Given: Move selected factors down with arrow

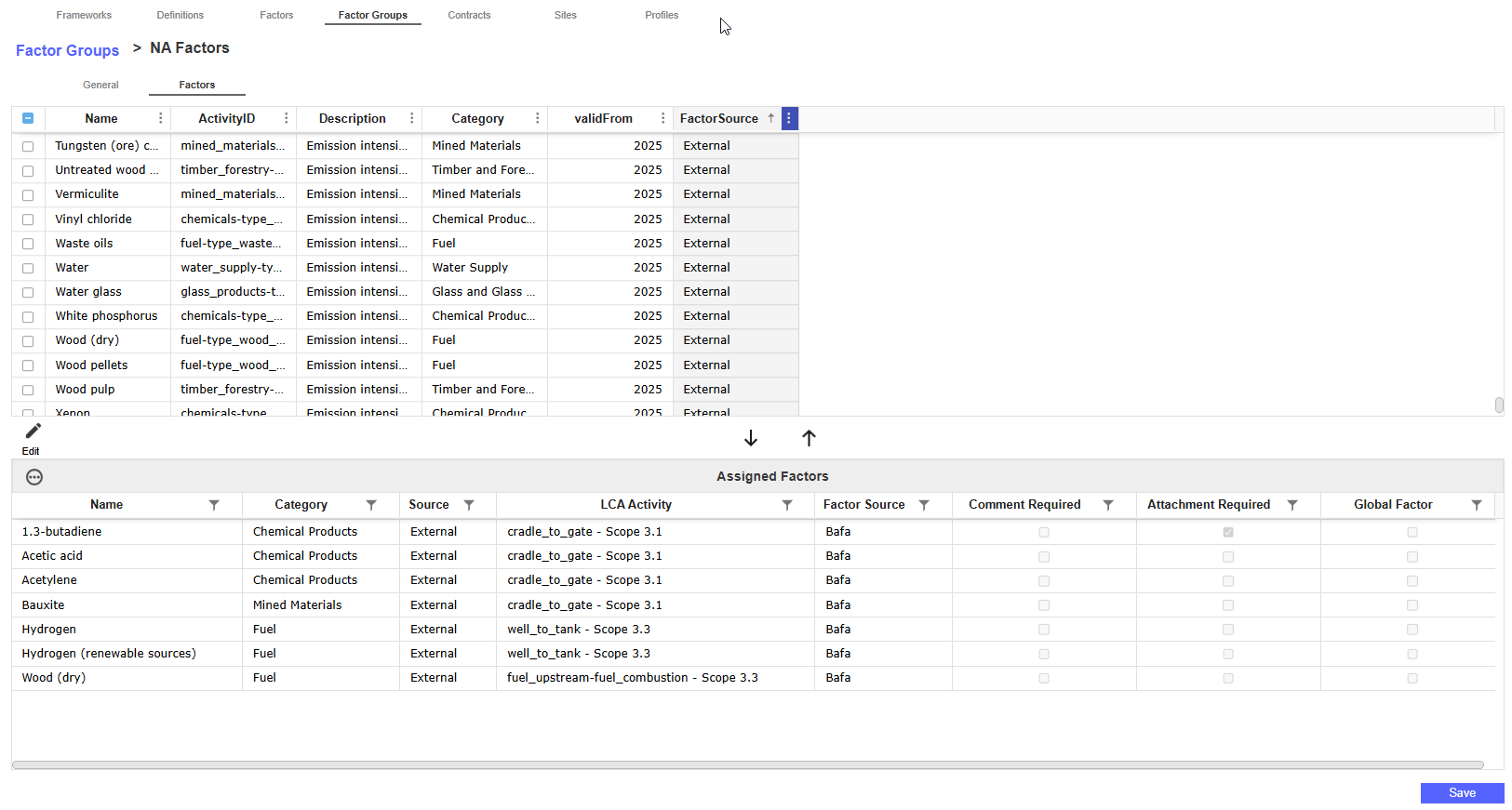Looking at the screenshot, I should coord(751,438).
